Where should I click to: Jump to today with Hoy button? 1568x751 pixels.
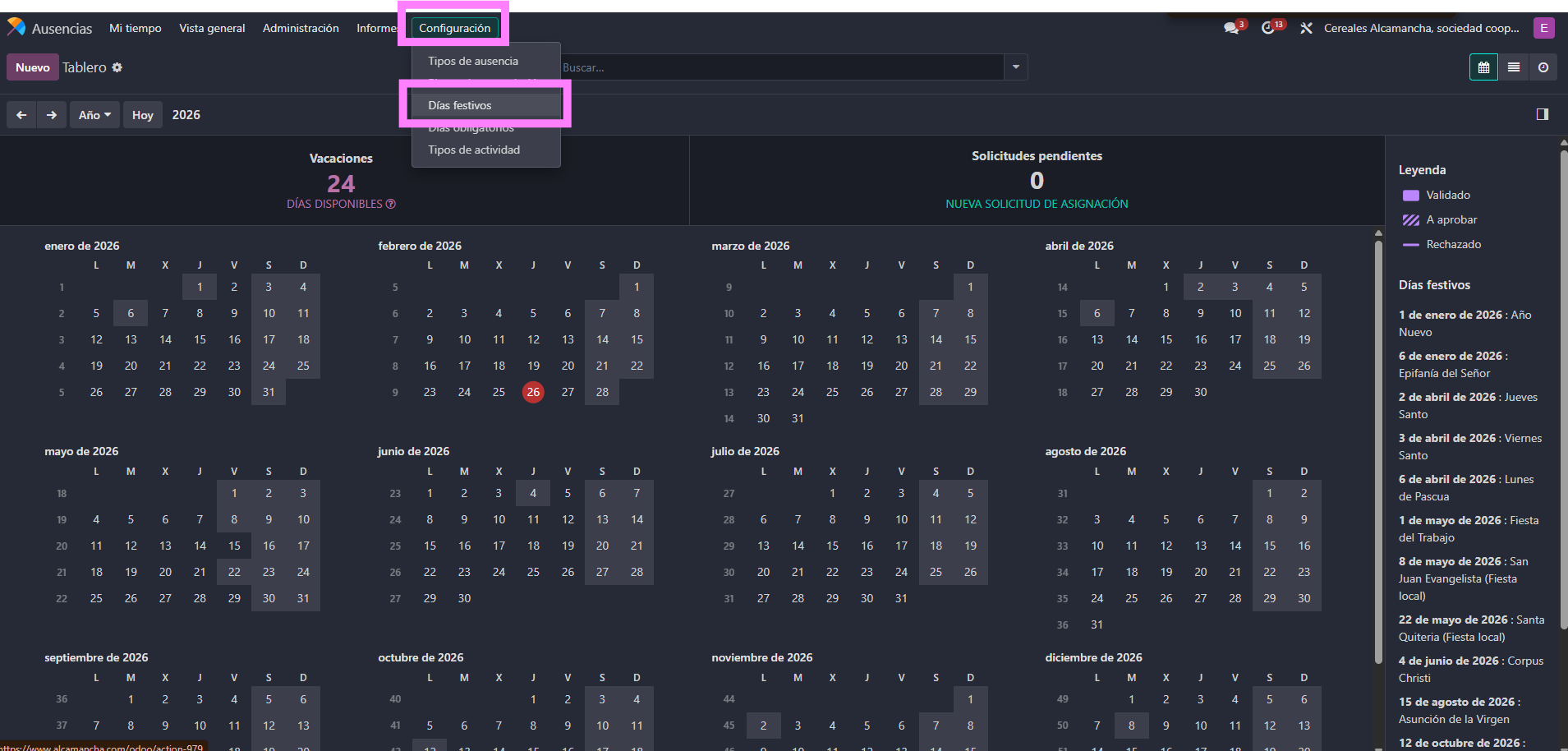(143, 115)
